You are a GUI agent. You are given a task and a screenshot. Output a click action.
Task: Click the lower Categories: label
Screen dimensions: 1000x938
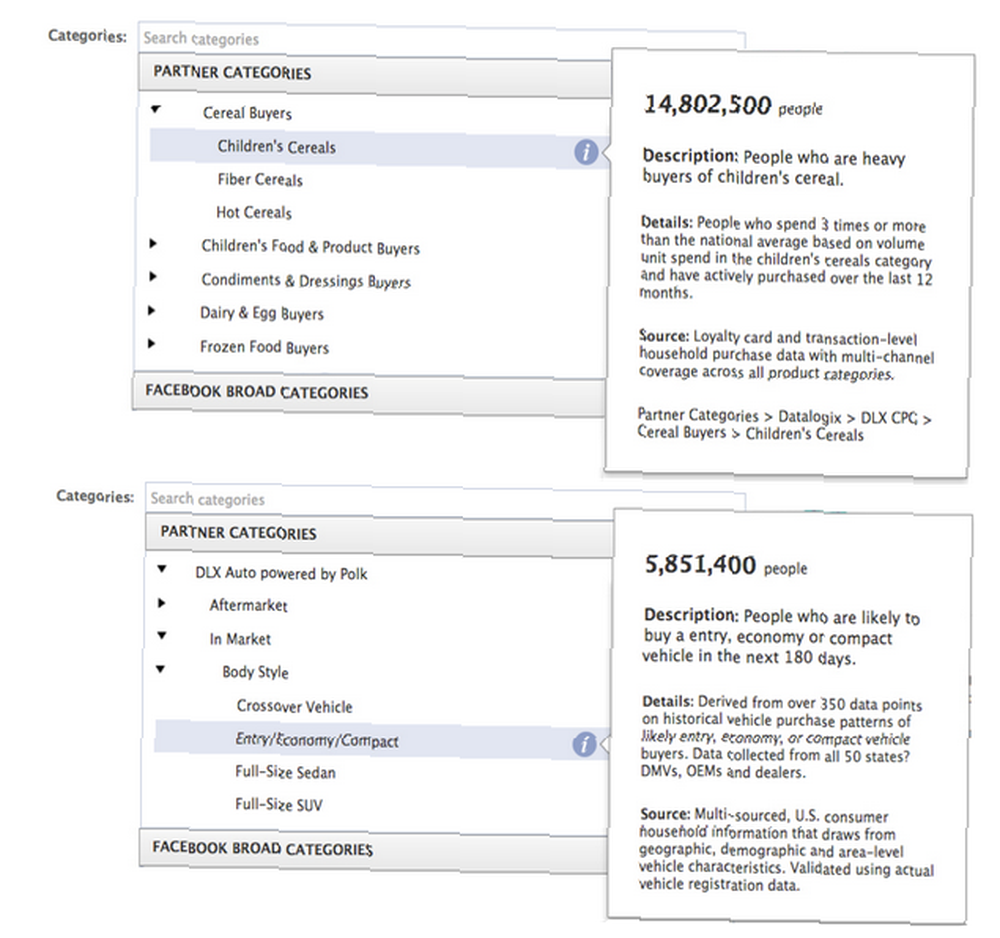click(95, 496)
